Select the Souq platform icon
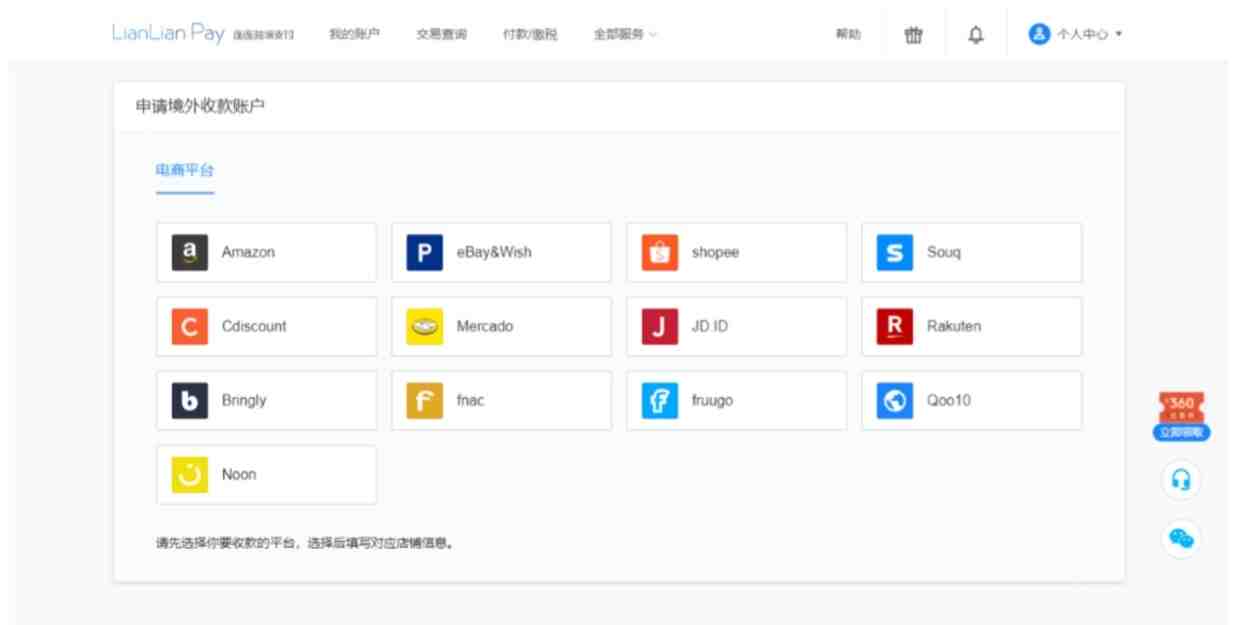This screenshot has width=1234, height=625. click(x=895, y=253)
